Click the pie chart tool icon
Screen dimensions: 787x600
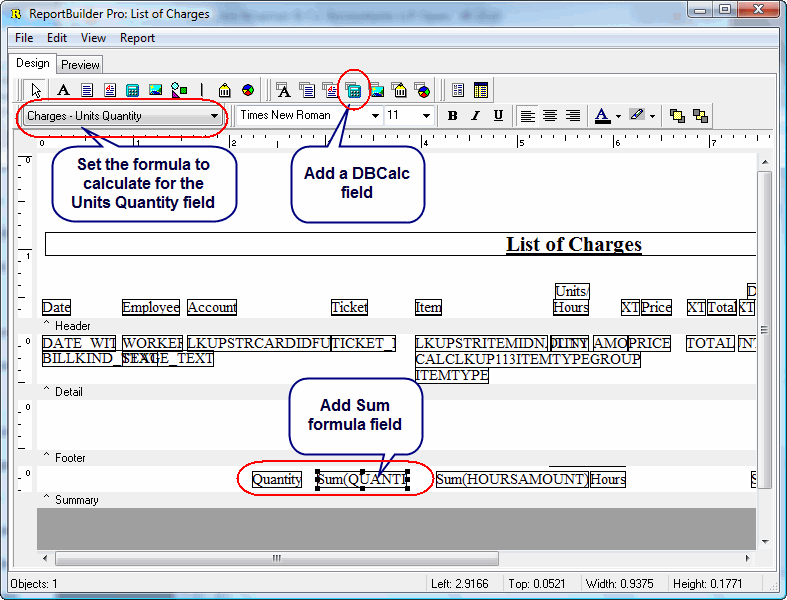[247, 90]
